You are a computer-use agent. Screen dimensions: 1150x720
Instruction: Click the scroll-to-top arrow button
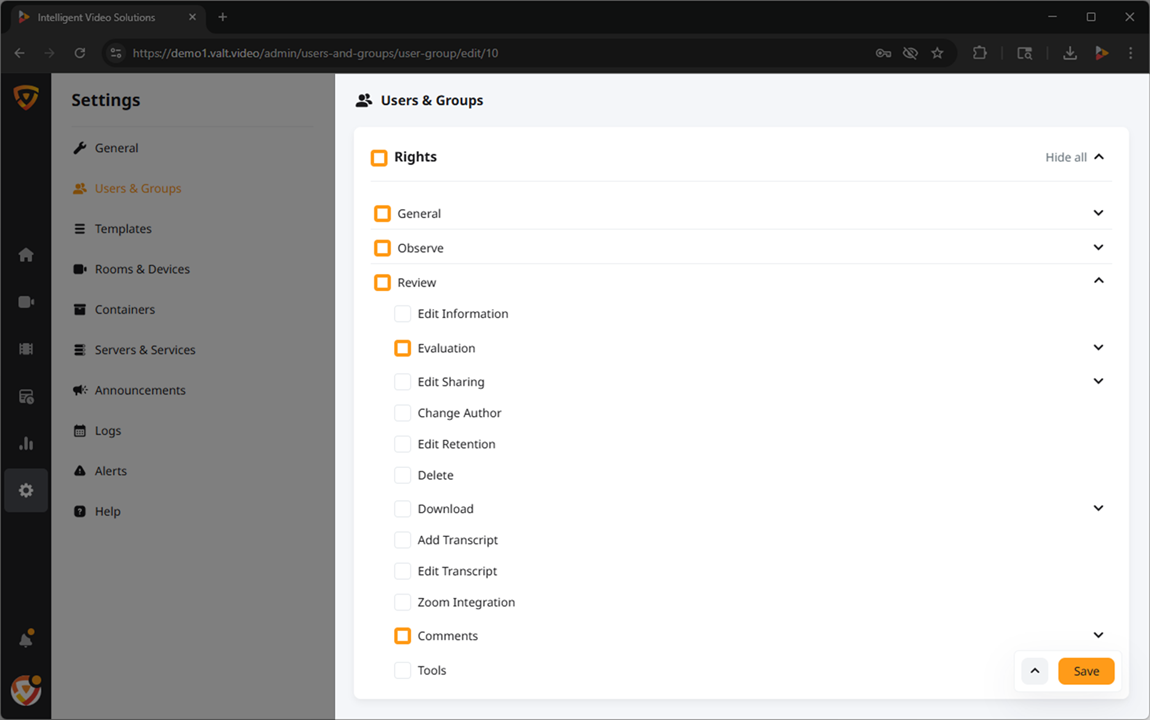click(1035, 671)
